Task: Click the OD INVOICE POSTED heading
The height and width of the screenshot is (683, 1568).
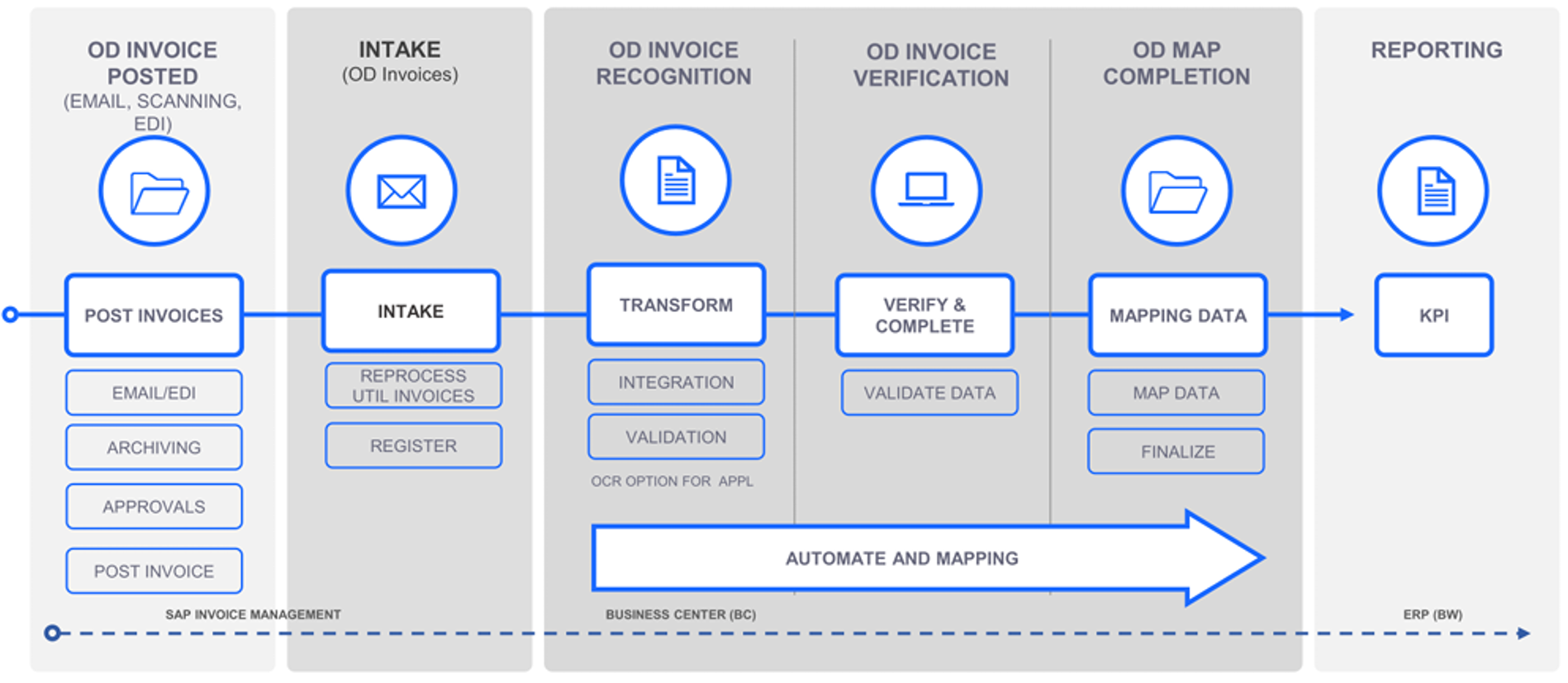Action: 153,63
